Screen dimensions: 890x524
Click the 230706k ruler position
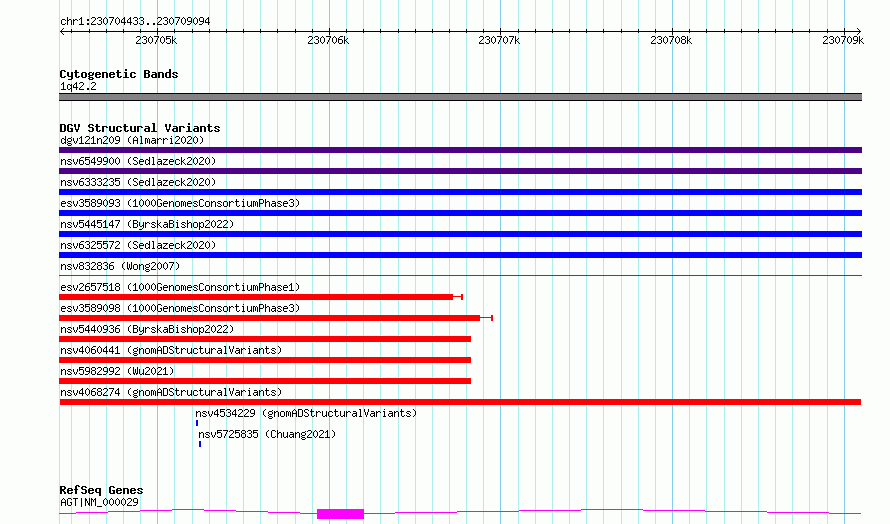[328, 40]
